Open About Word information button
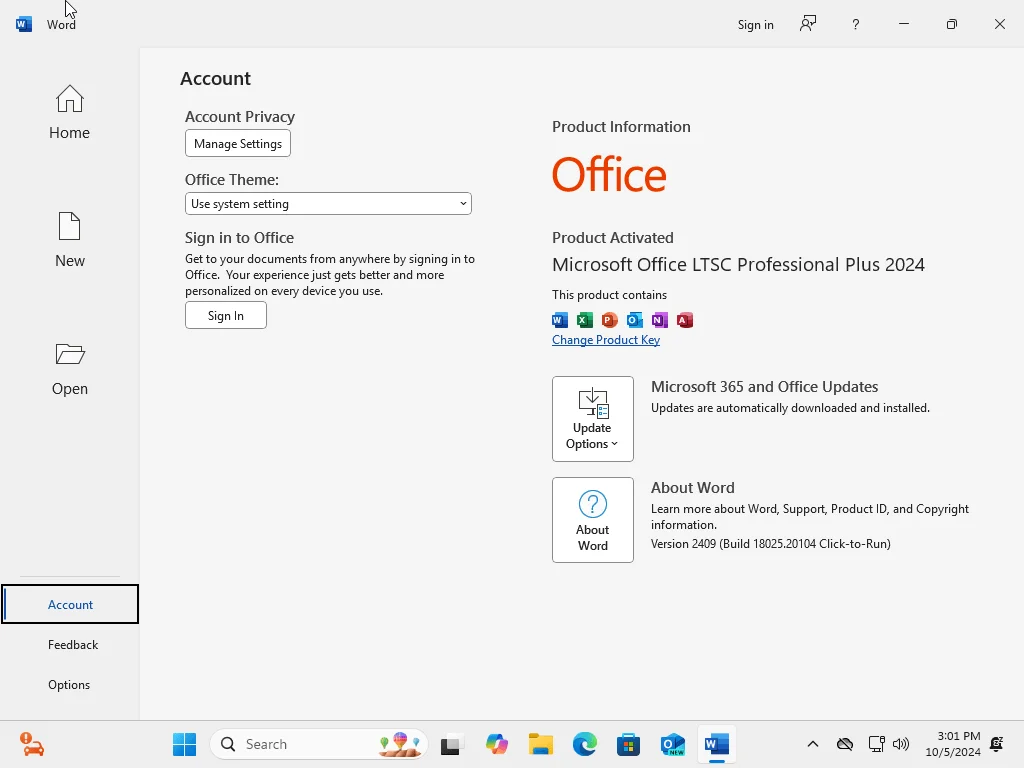Image resolution: width=1024 pixels, height=768 pixels. (x=592, y=520)
